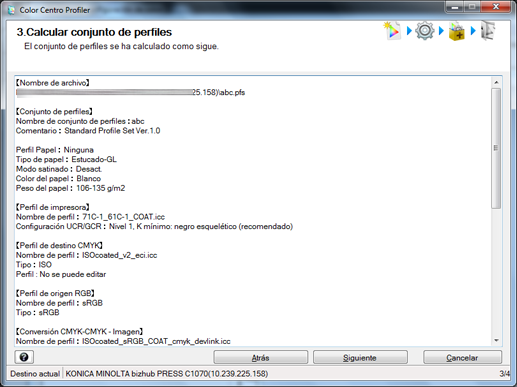This screenshot has height=387, width=517.
Task: Click the help question mark icon
Action: (x=24, y=357)
